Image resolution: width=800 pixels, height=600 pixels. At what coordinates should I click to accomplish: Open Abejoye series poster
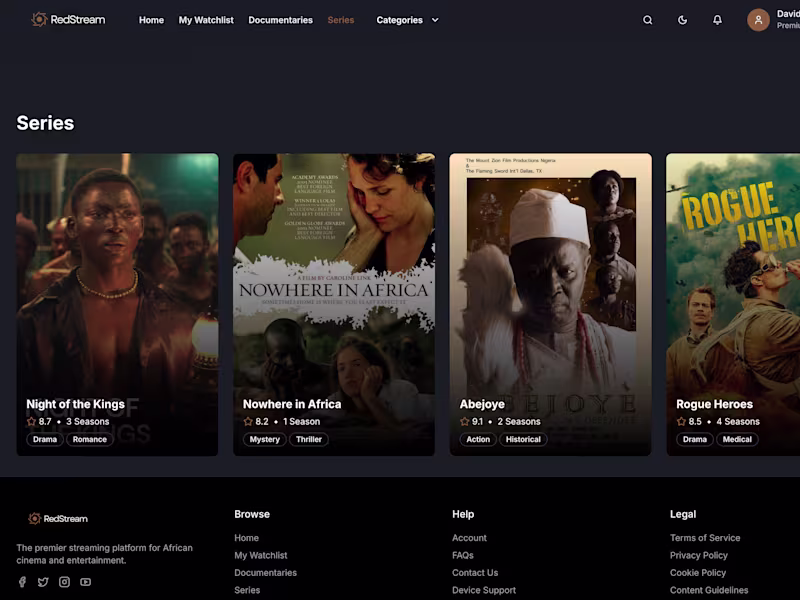click(x=551, y=305)
